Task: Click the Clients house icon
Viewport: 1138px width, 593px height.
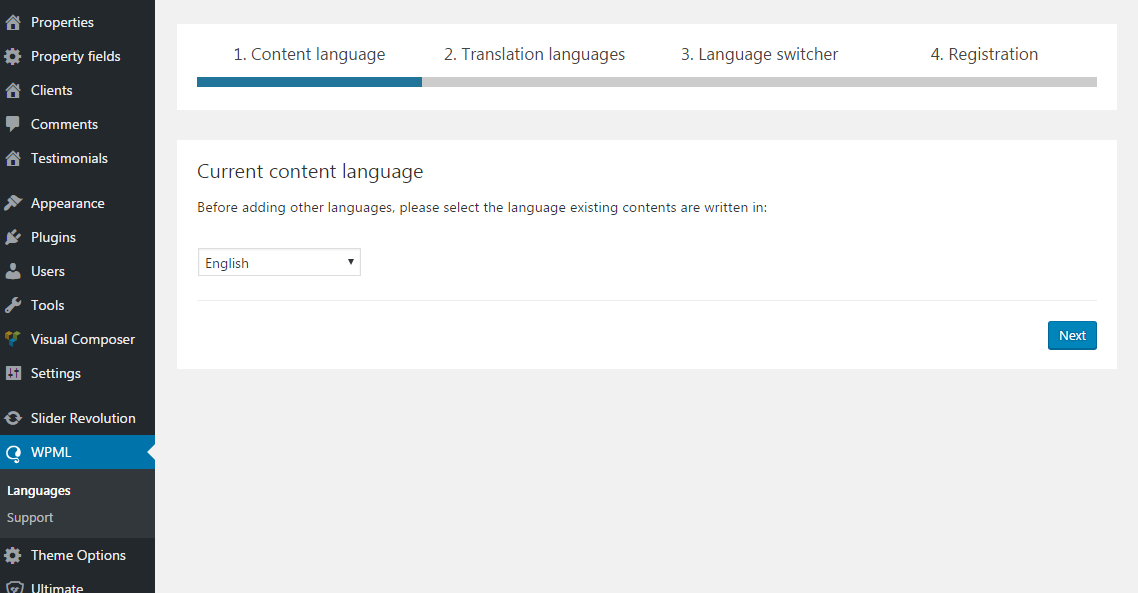Action: coord(13,91)
